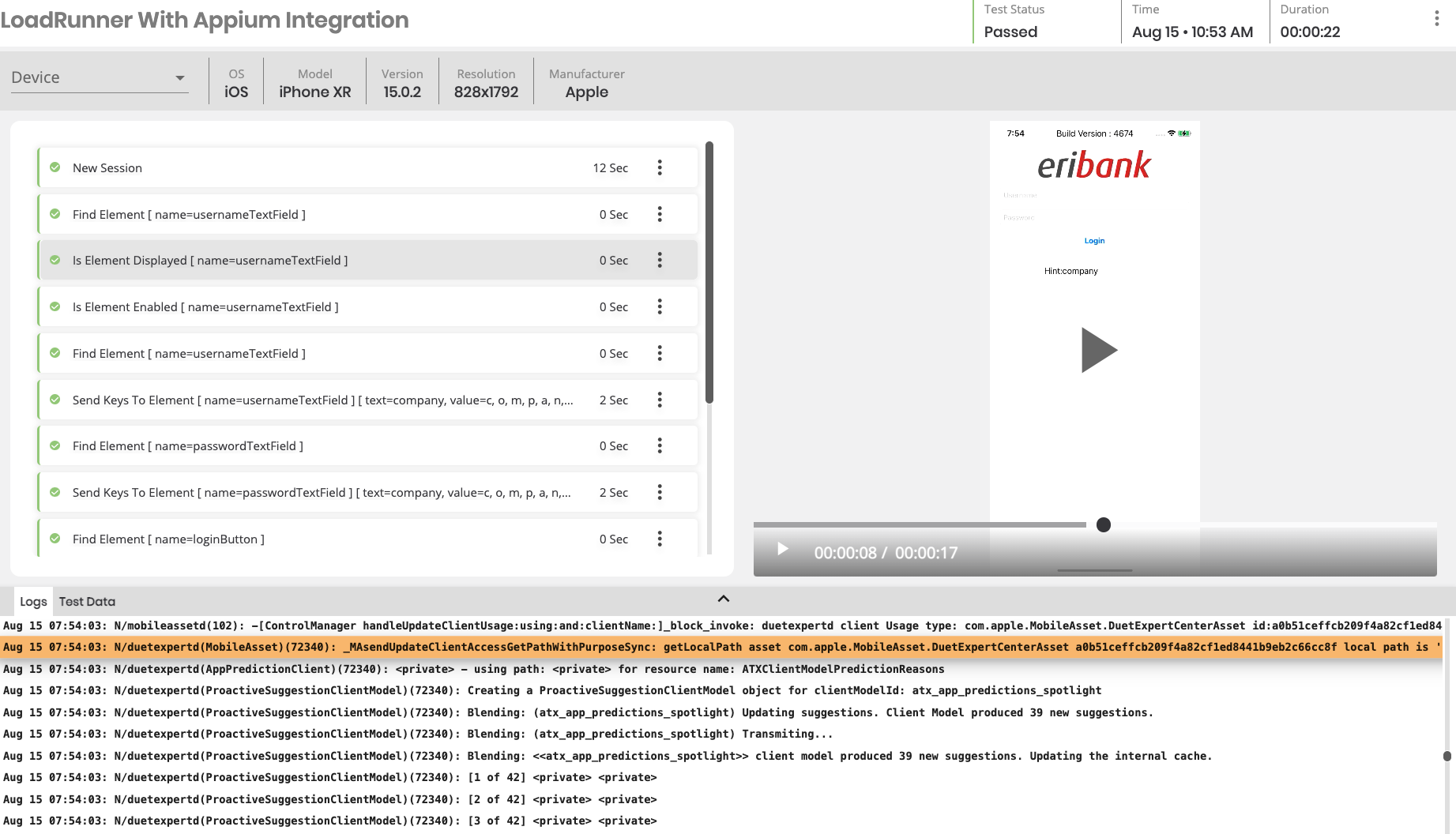Click the LoadRunner With Appium Integration title

point(205,20)
